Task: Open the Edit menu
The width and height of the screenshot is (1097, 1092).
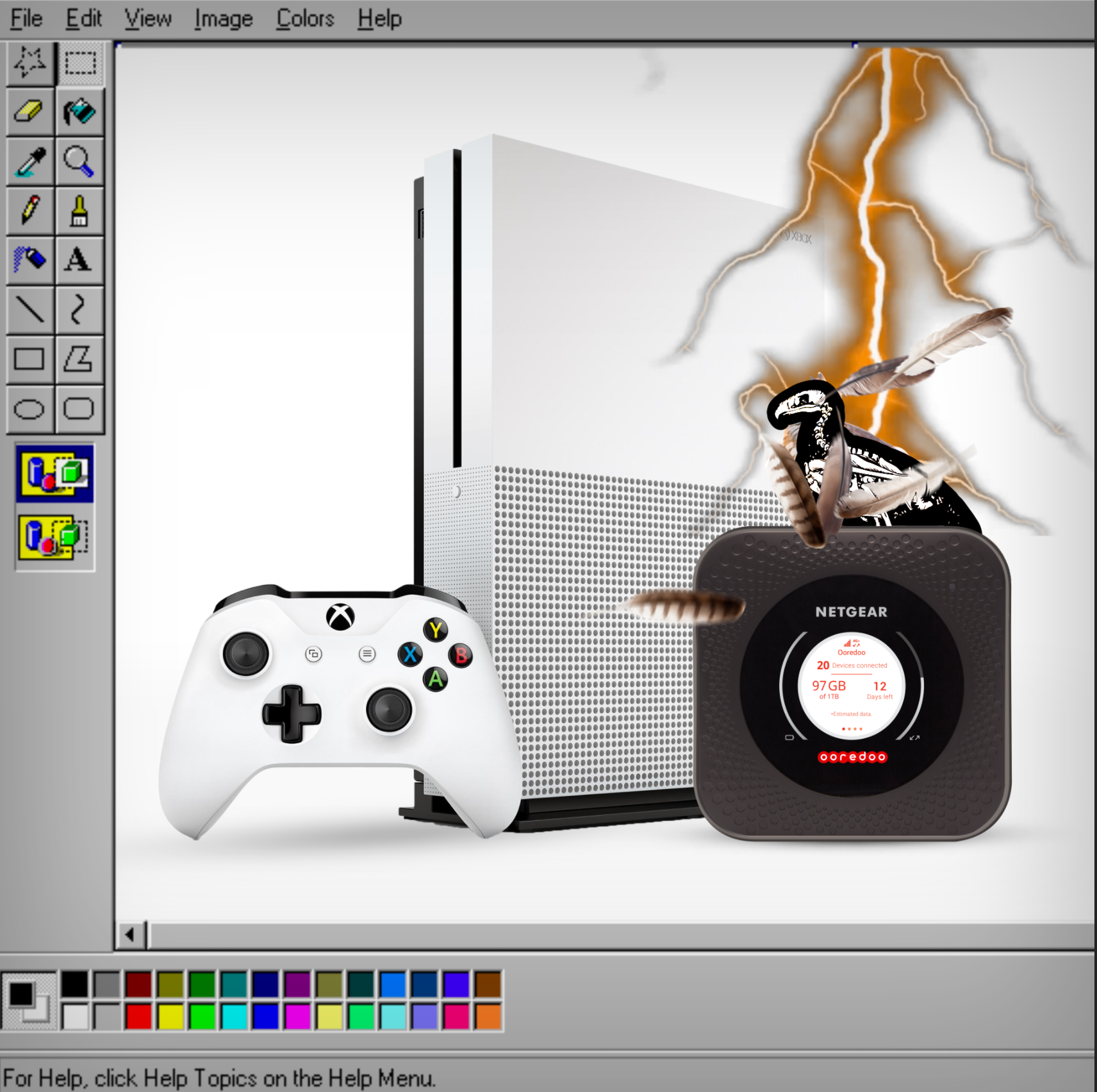Action: 84,19
